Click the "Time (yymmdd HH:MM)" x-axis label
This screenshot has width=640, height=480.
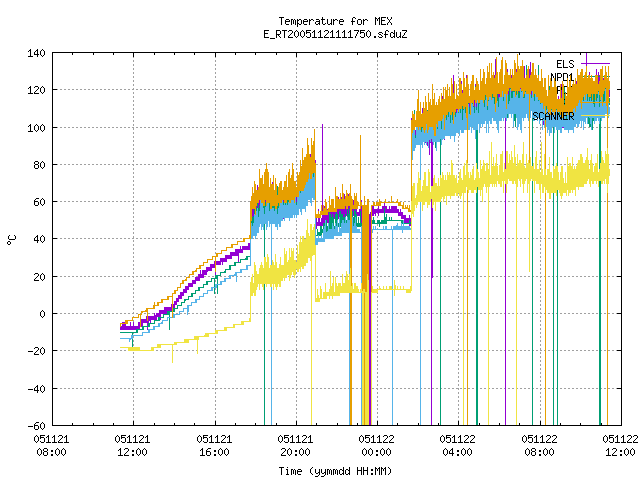335,471
